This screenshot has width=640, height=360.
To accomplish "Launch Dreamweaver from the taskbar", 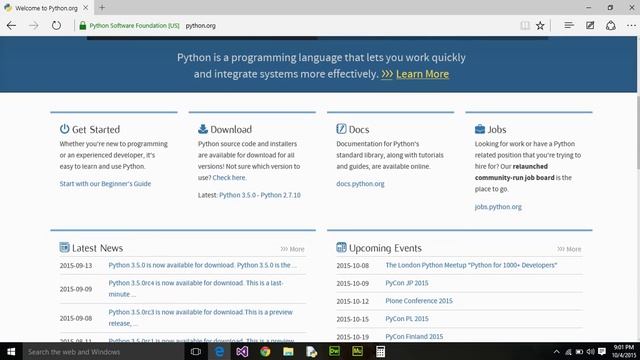I will (x=334, y=351).
